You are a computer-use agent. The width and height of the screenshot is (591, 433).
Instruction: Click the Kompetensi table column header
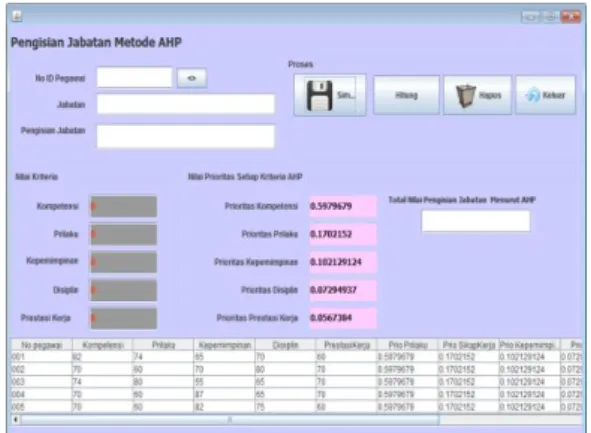click(103, 345)
